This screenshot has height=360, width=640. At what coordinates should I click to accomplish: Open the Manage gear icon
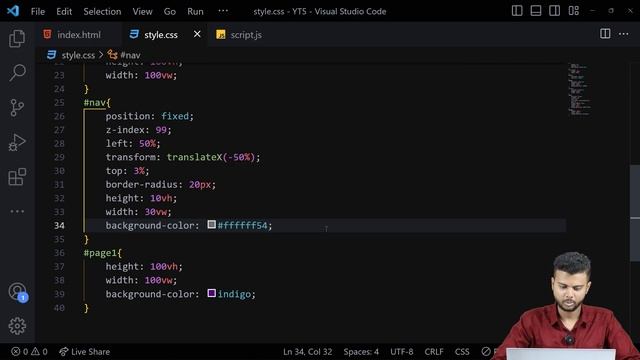click(17, 326)
